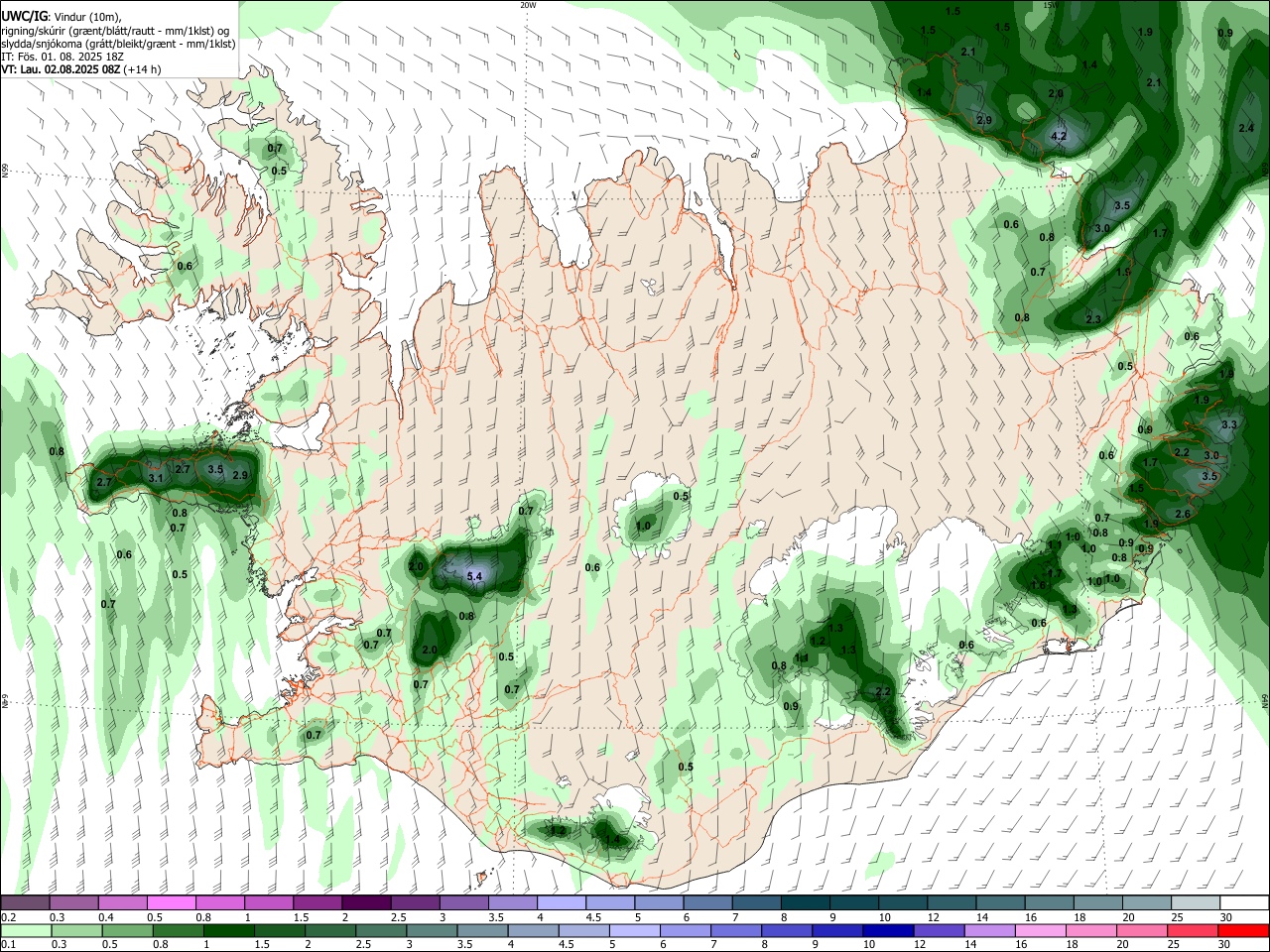Click the 2.6 precipitation value on the map
Image resolution: width=1270 pixels, height=952 pixels.
click(x=1183, y=514)
